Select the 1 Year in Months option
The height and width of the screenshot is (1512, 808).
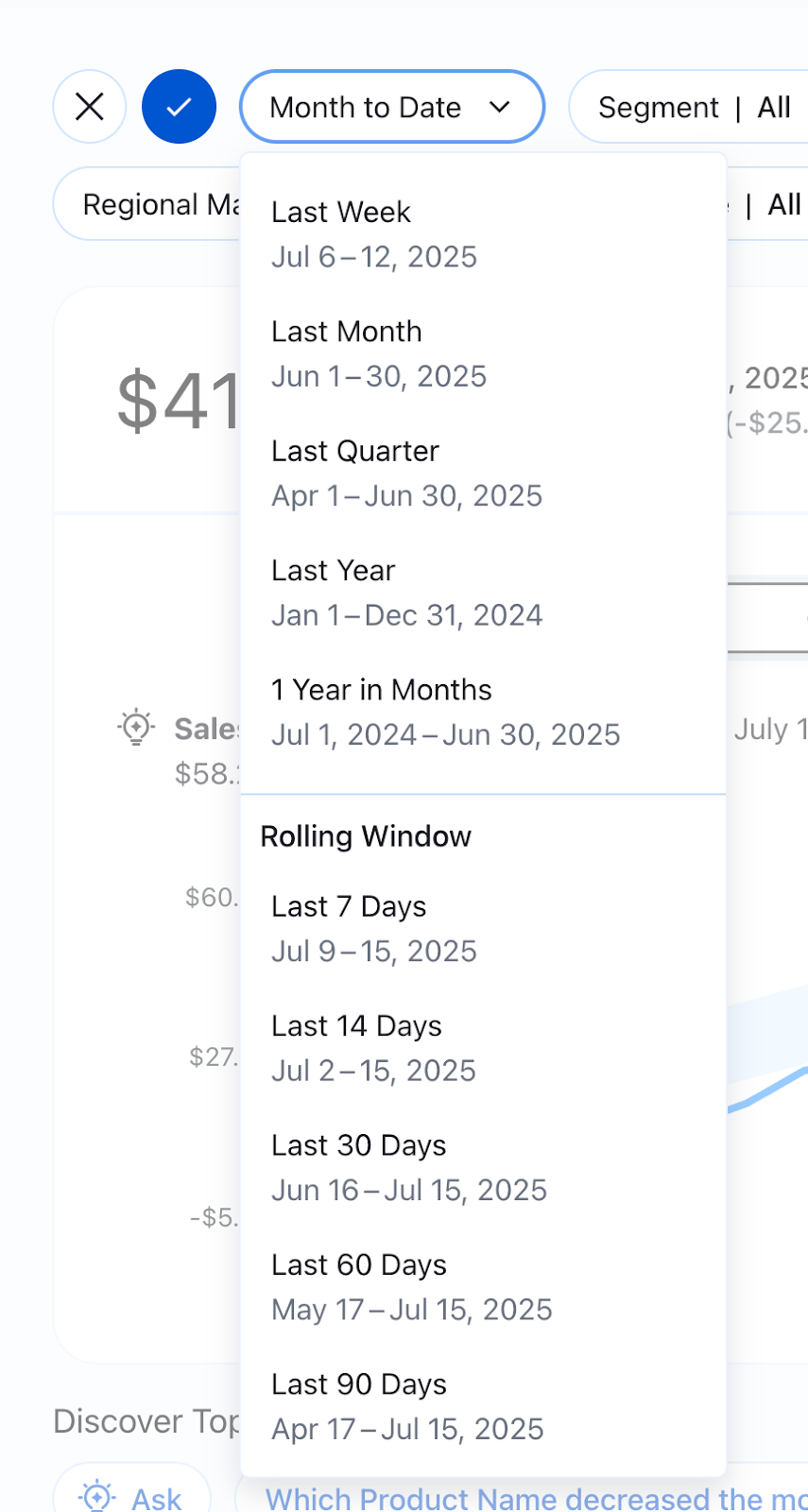(444, 711)
